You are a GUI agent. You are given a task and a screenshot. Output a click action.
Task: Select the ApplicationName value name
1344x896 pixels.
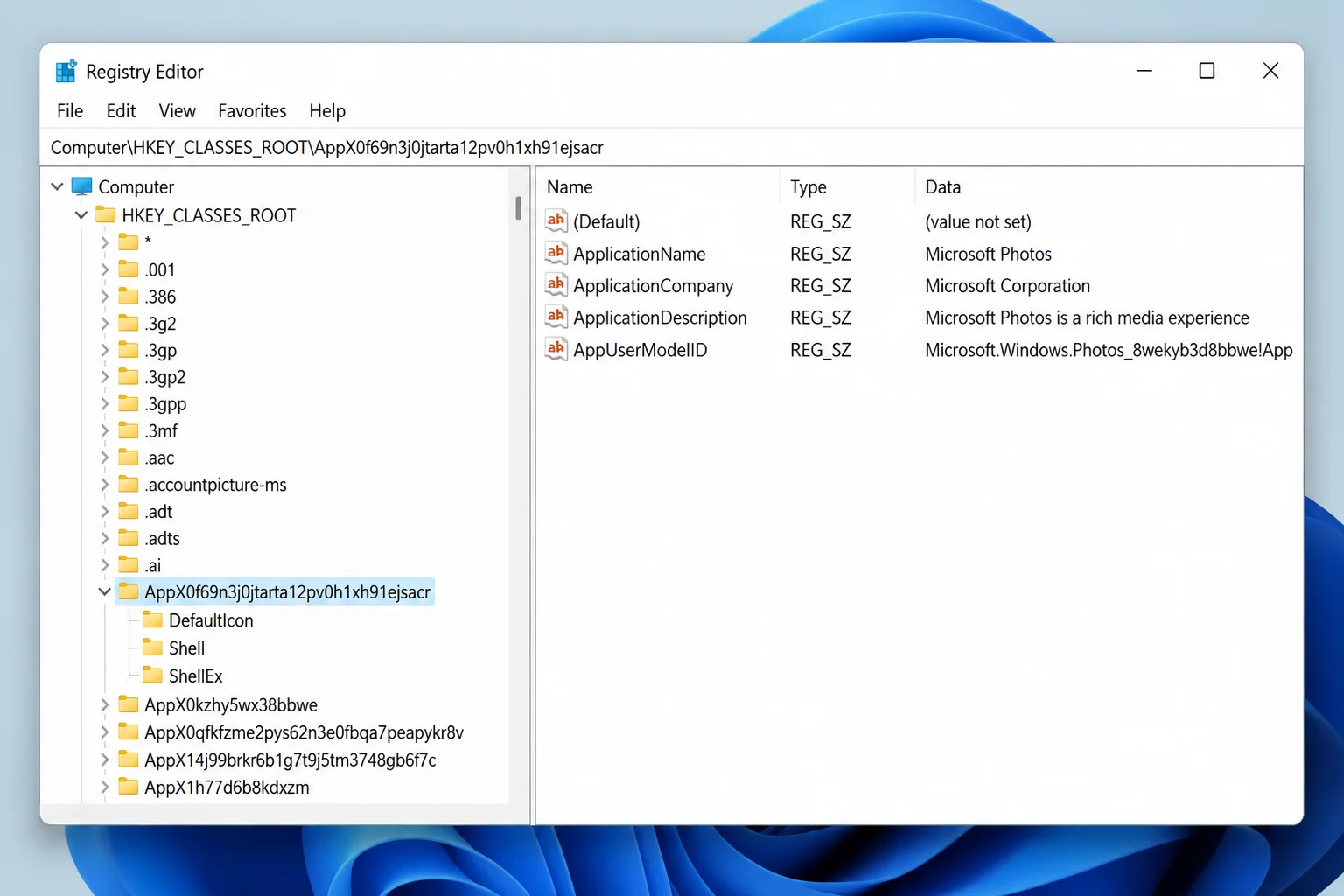(x=639, y=254)
